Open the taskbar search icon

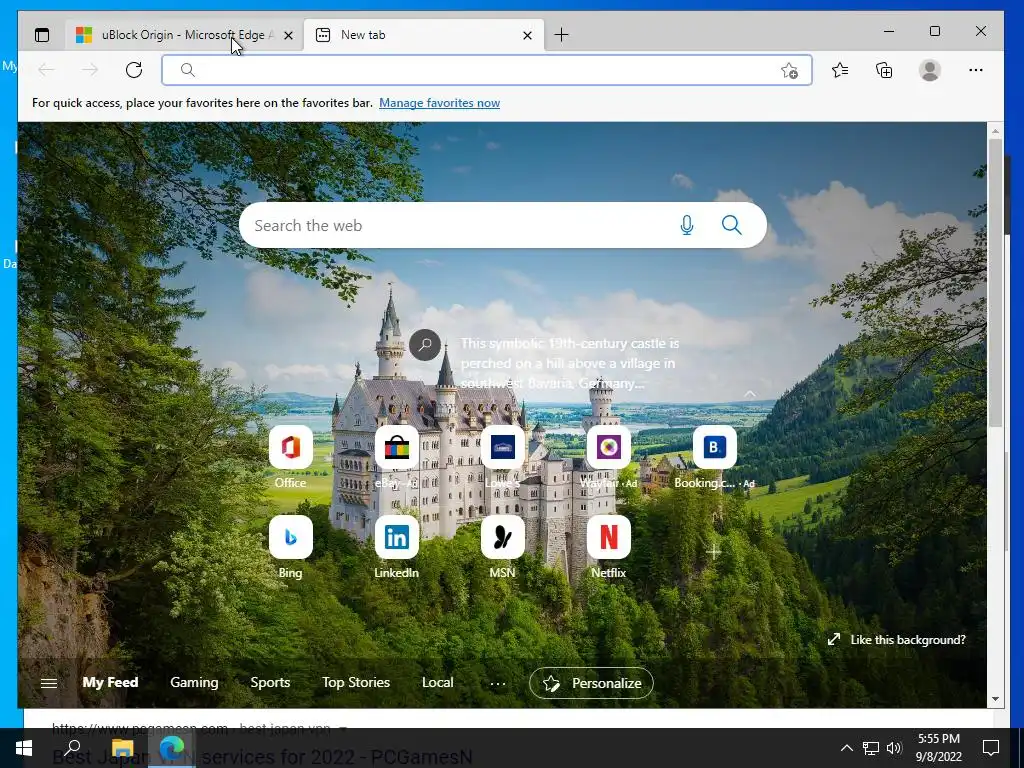[x=72, y=748]
